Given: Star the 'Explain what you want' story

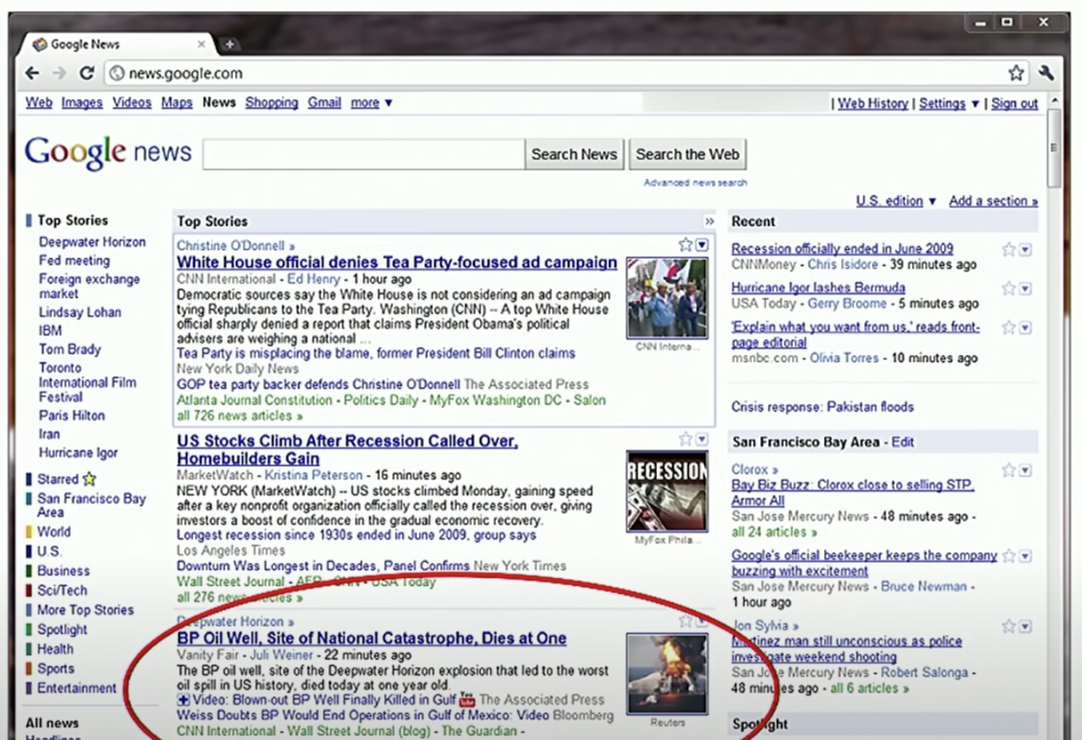Looking at the screenshot, I should 1009,327.
